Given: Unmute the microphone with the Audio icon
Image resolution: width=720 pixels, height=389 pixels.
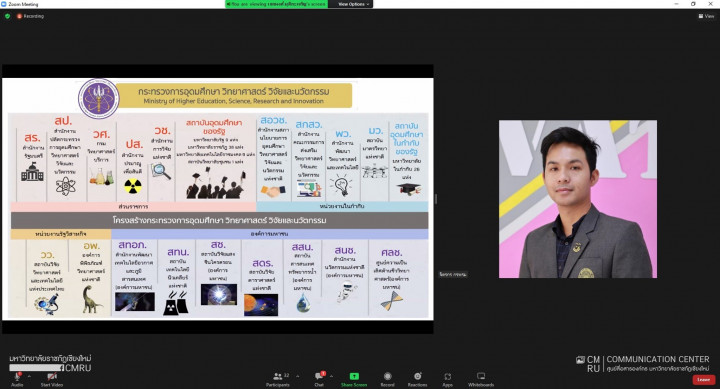Looking at the screenshot, I should (x=17, y=379).
